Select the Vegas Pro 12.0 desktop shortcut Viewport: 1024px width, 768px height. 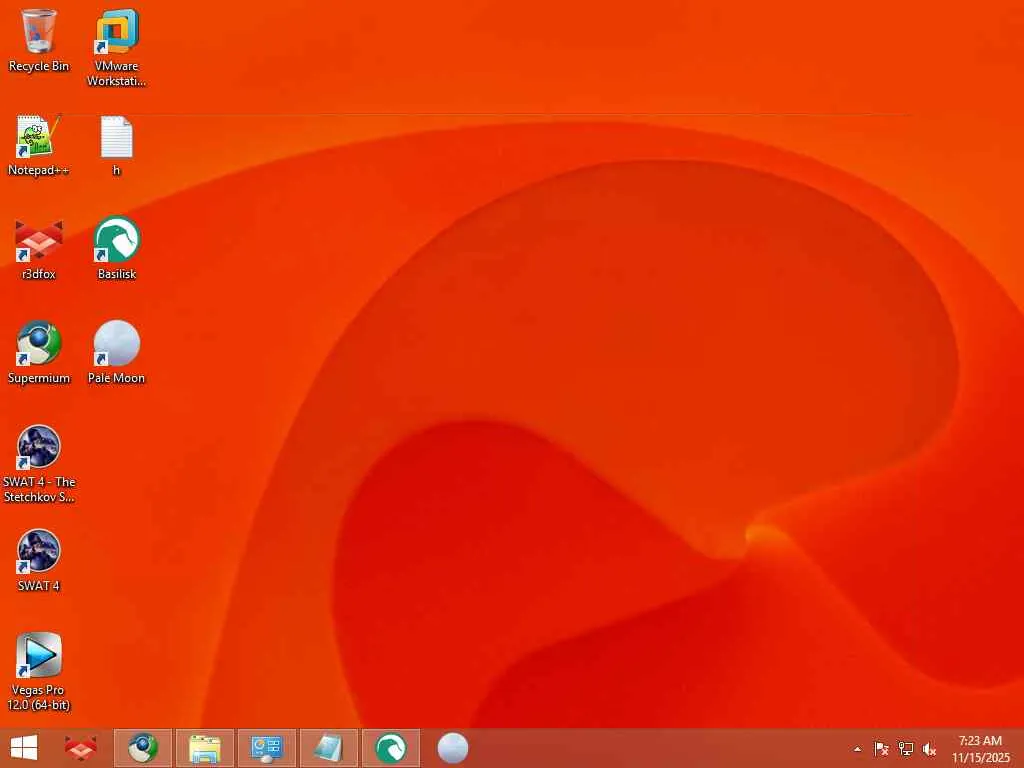(x=39, y=671)
